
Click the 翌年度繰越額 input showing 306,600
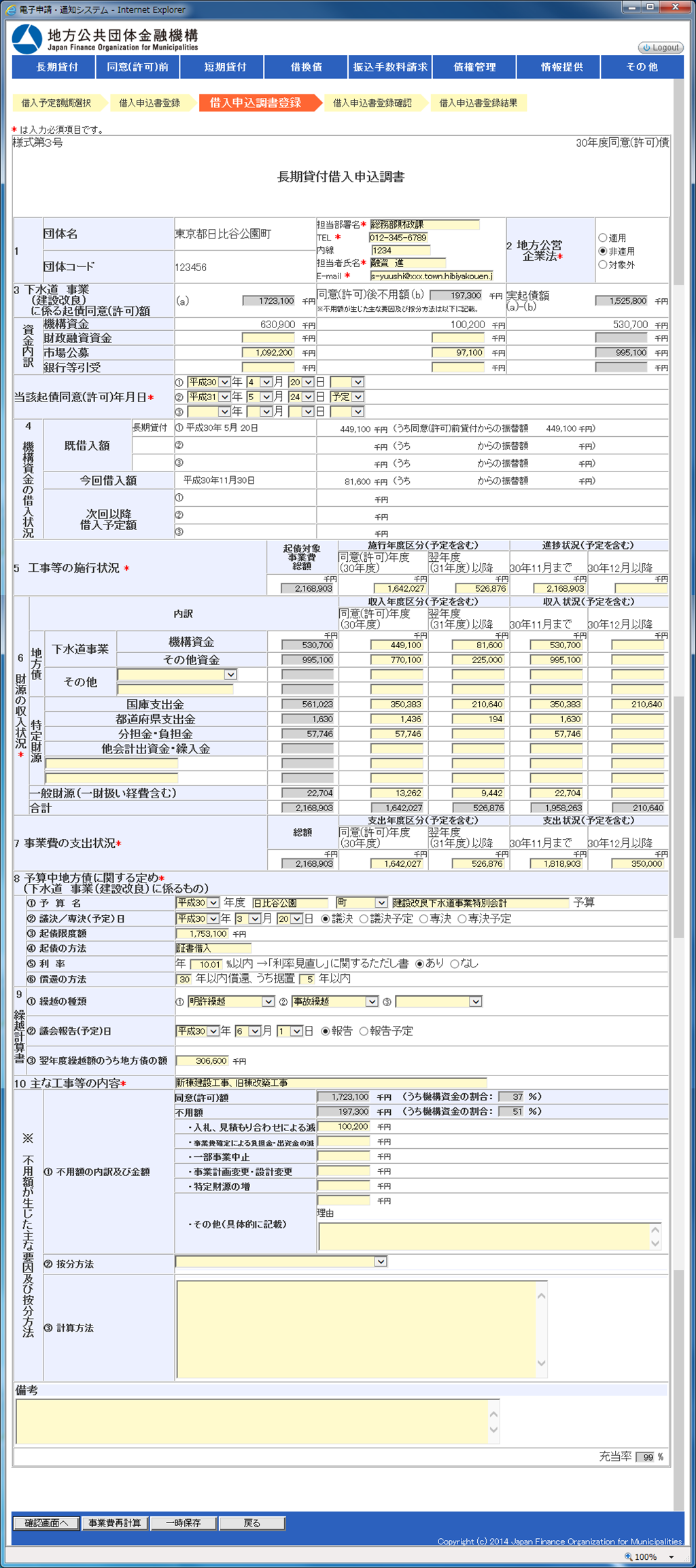[202, 1061]
